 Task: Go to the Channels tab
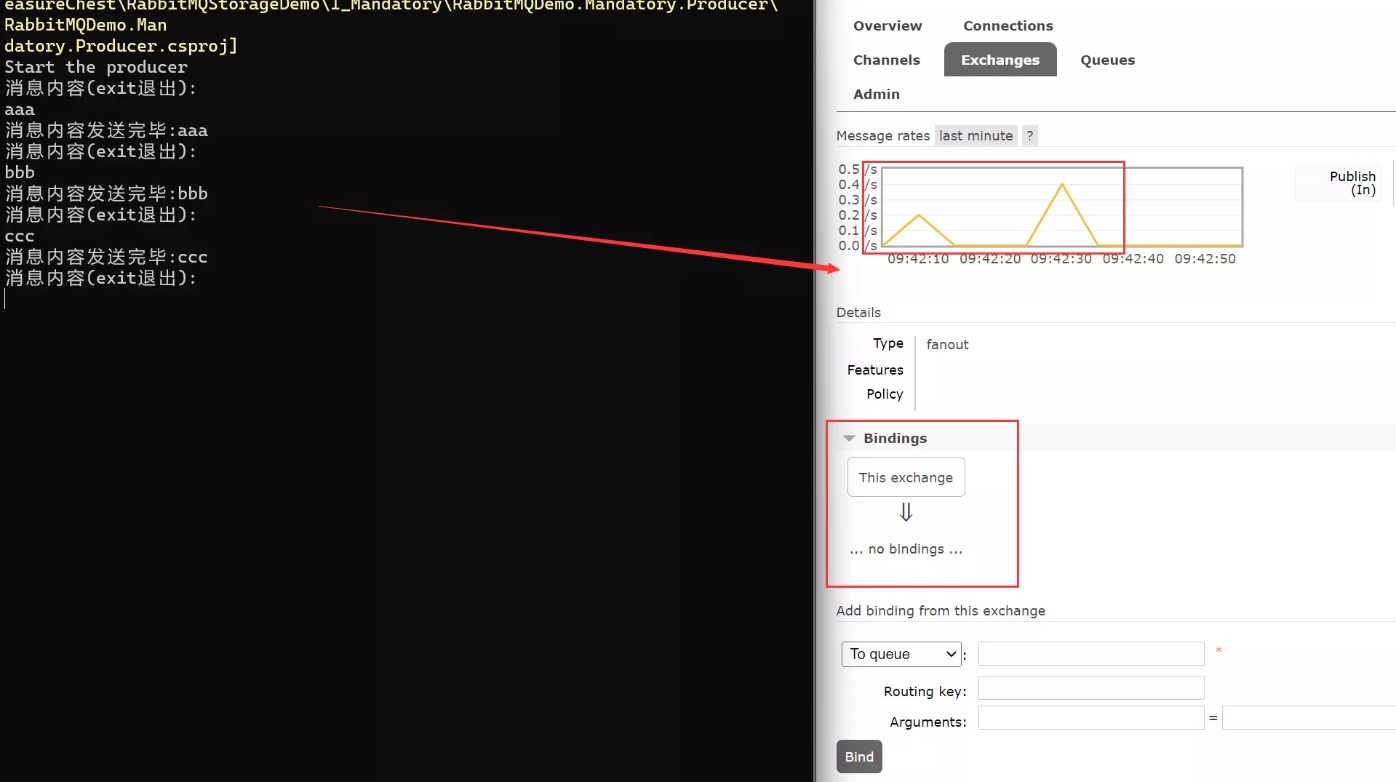coord(886,60)
